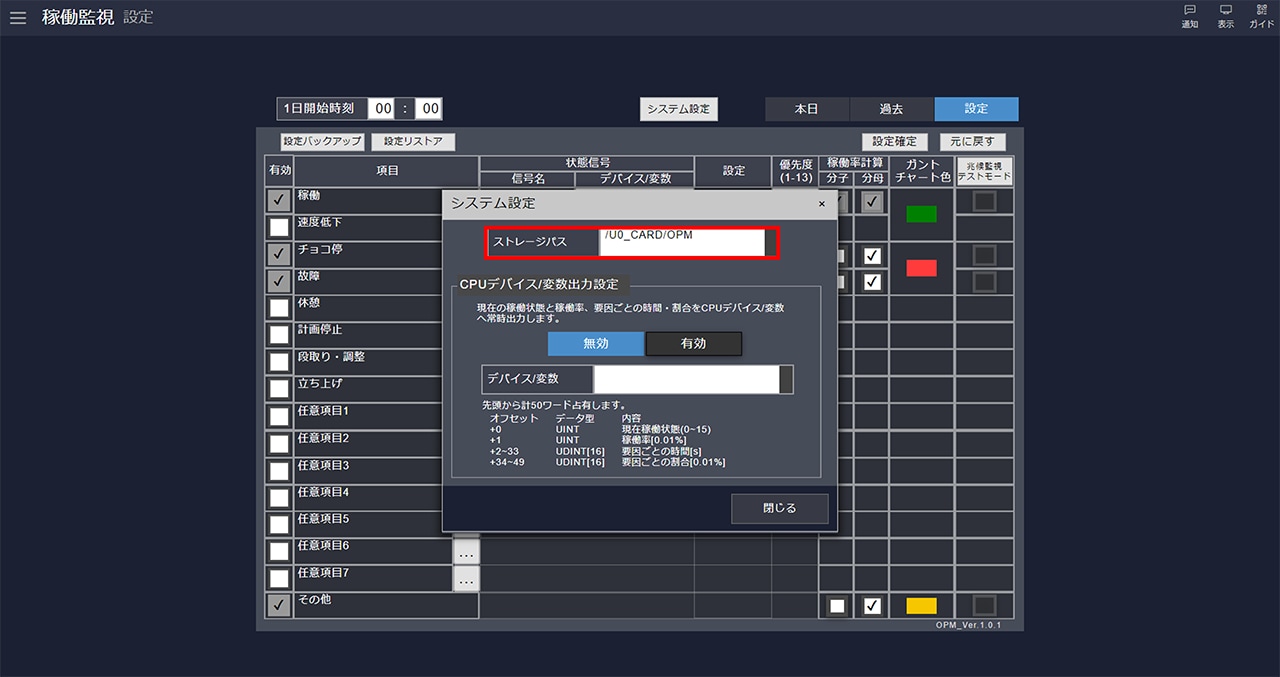Select 有効 for CPU device output
The image size is (1280, 677).
click(x=693, y=344)
